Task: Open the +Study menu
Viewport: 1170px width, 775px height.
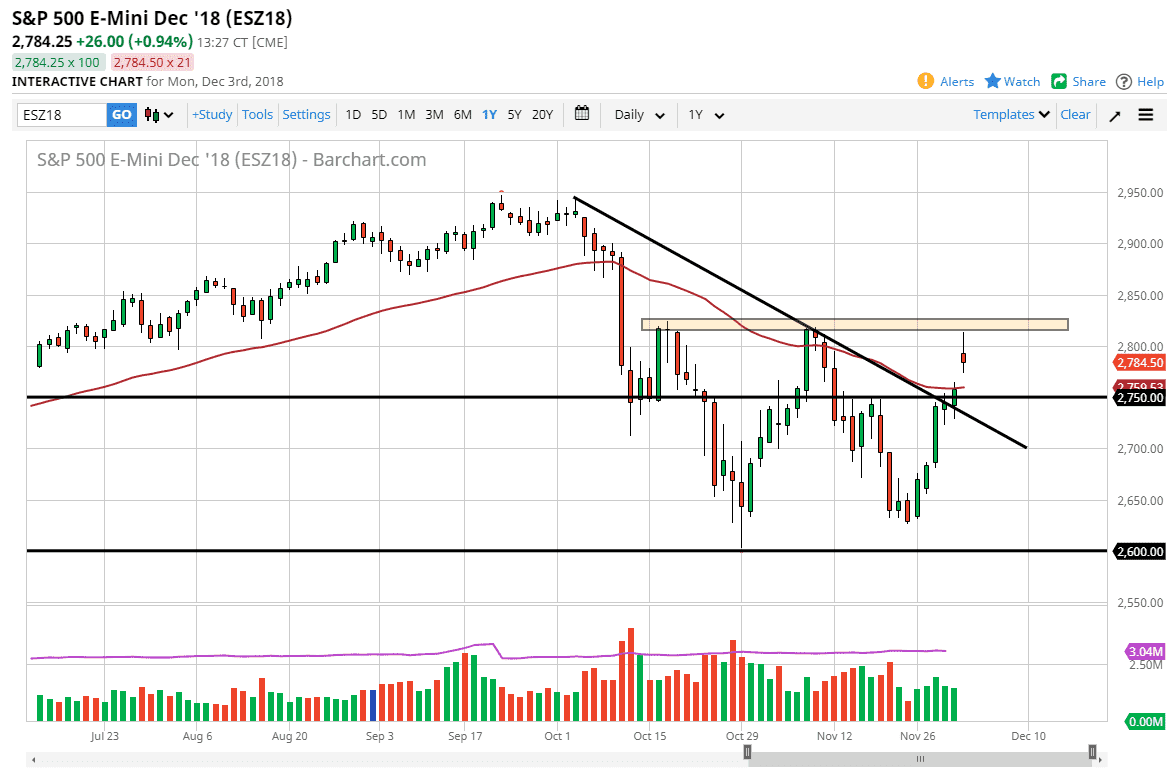Action: (212, 115)
